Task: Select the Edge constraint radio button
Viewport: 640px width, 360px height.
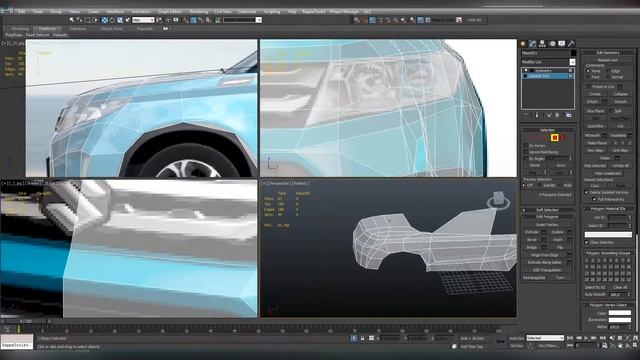Action: [x=608, y=71]
